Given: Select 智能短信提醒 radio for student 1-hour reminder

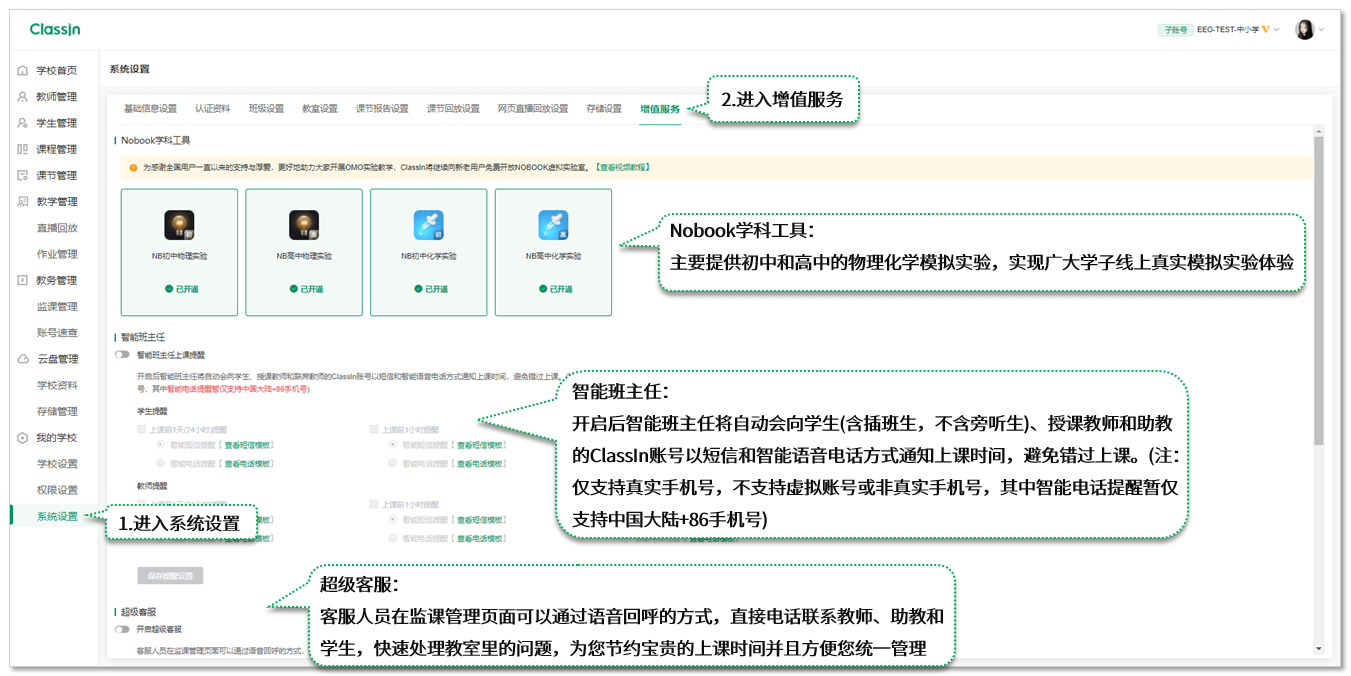Looking at the screenshot, I should tap(393, 446).
